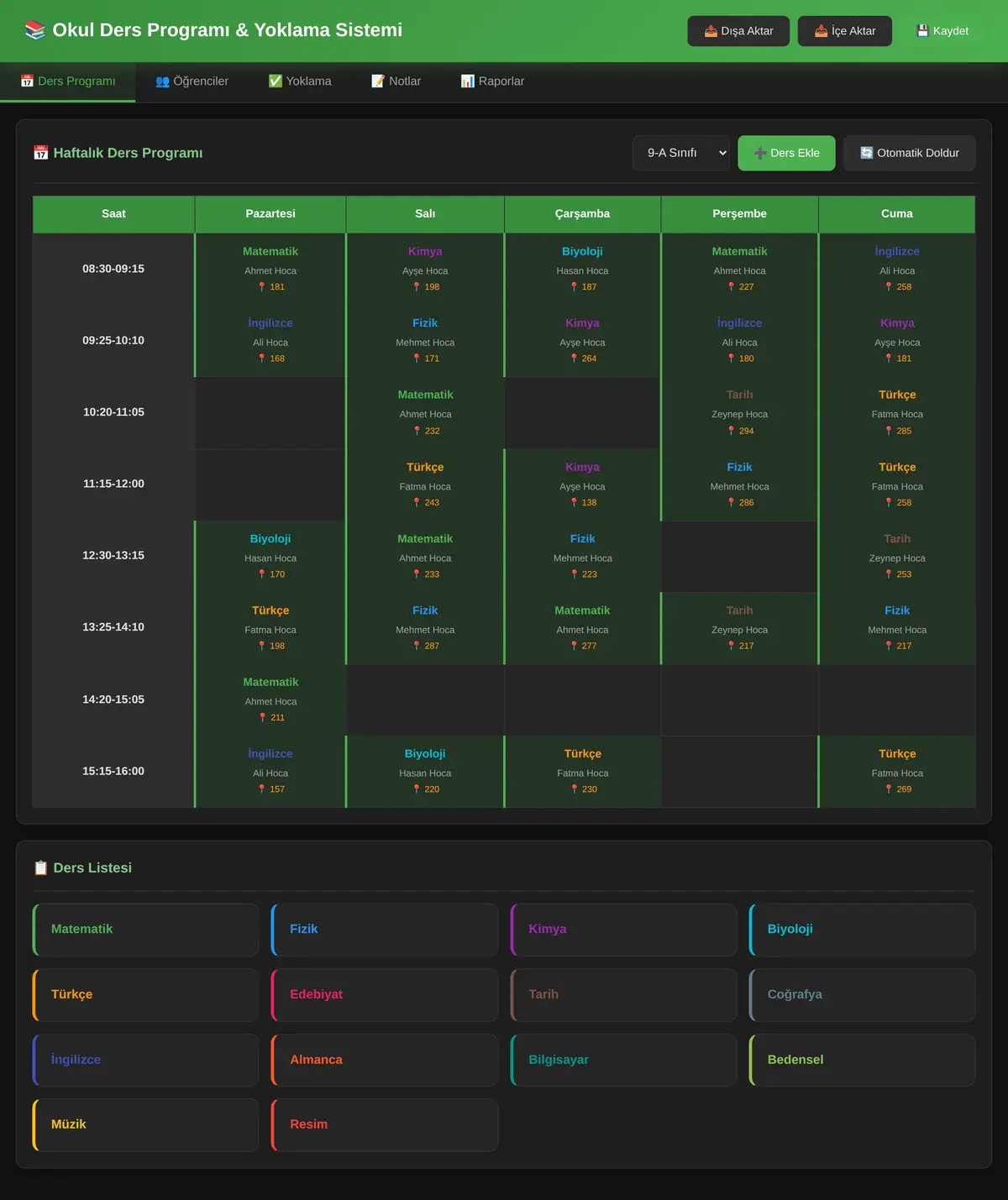This screenshot has width=1008, height=1200.
Task: Click the pin icon beside room 253 Tarih
Action: 889,574
